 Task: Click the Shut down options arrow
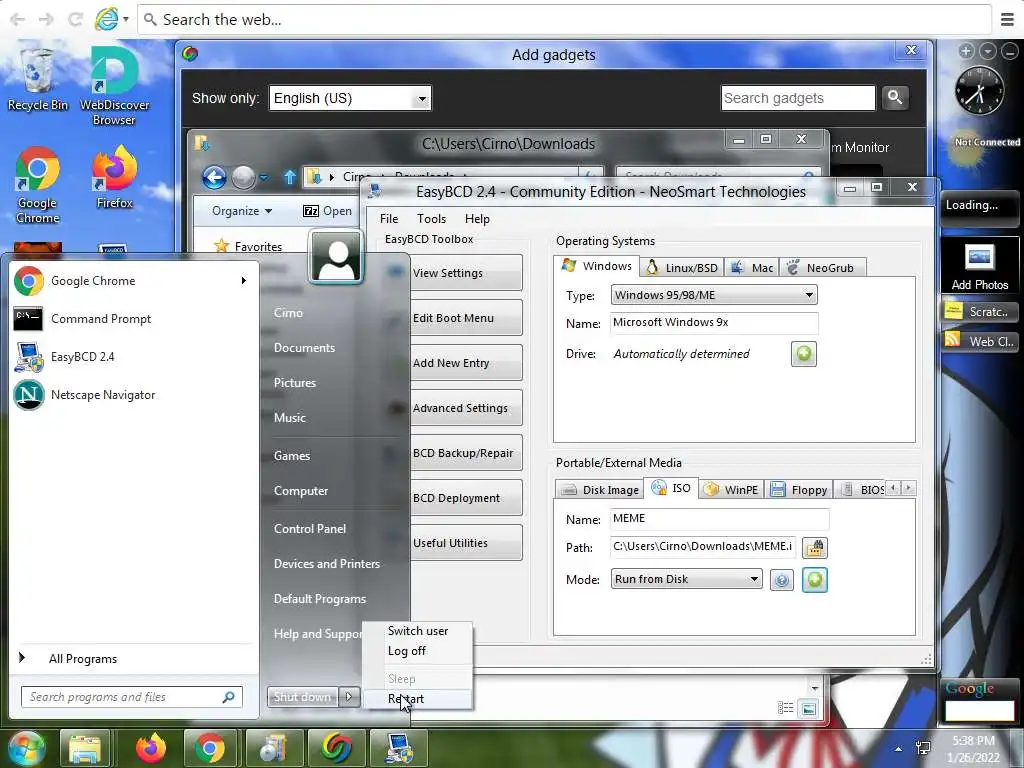tap(349, 697)
